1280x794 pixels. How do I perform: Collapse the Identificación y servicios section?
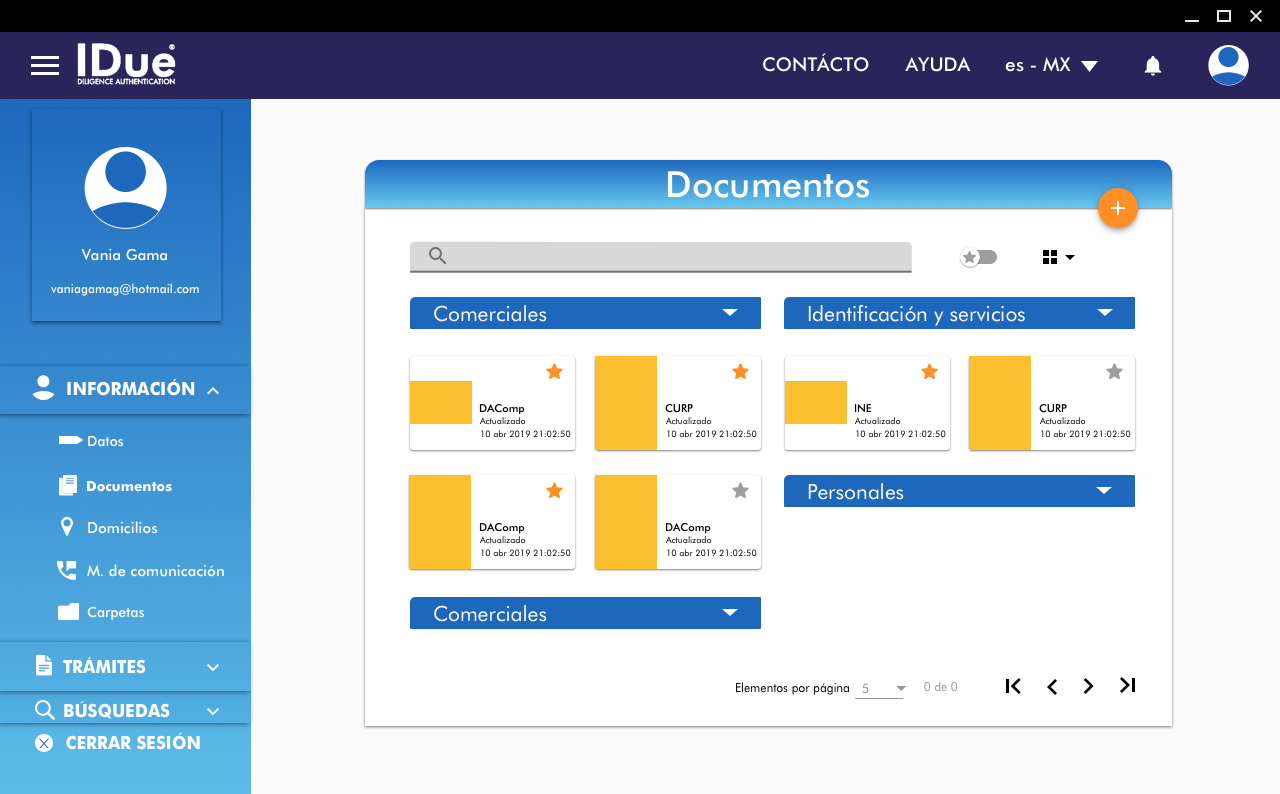(x=1104, y=313)
